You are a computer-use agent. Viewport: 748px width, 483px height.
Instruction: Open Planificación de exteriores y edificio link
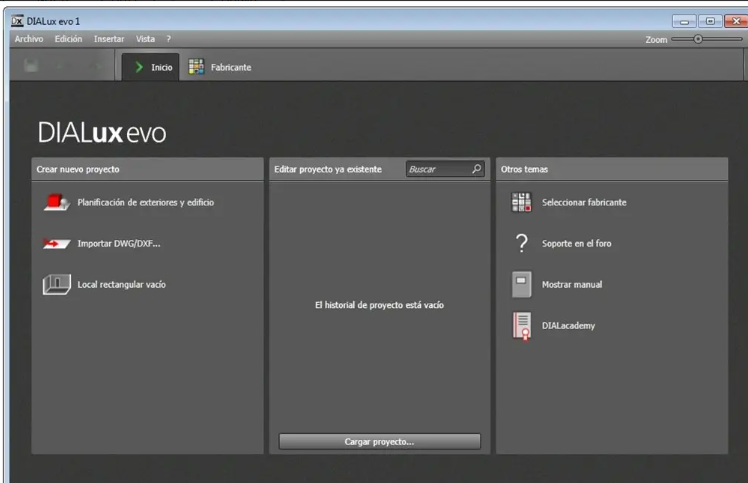click(145, 202)
